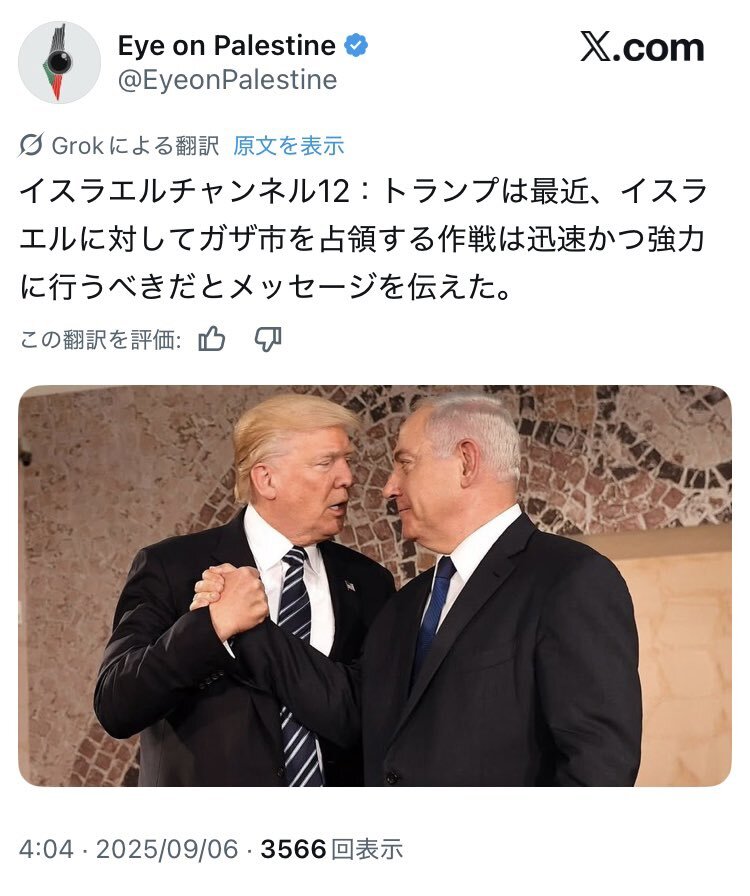
Task: Rate the translation with thumbs down
Action: click(x=268, y=339)
